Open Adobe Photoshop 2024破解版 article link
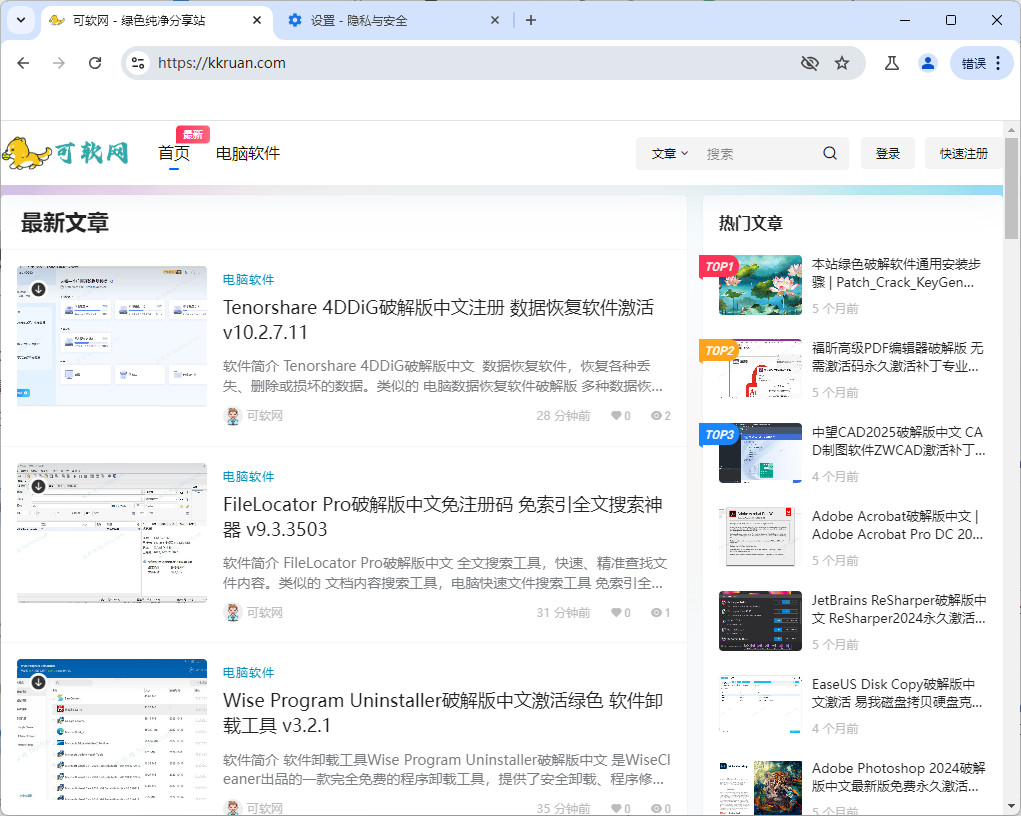Image resolution: width=1021 pixels, height=816 pixels. (x=899, y=777)
